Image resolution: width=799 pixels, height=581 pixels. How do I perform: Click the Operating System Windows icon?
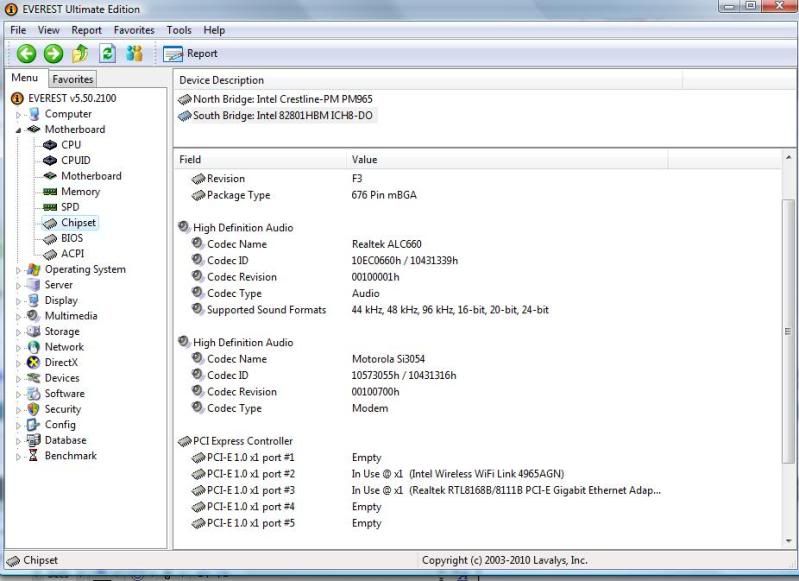click(x=33, y=269)
